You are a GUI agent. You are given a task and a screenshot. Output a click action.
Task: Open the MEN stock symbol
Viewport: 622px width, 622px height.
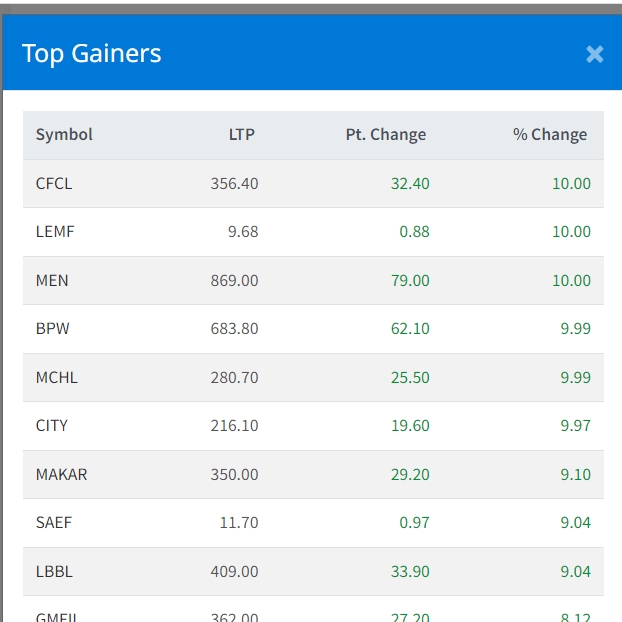click(x=52, y=280)
